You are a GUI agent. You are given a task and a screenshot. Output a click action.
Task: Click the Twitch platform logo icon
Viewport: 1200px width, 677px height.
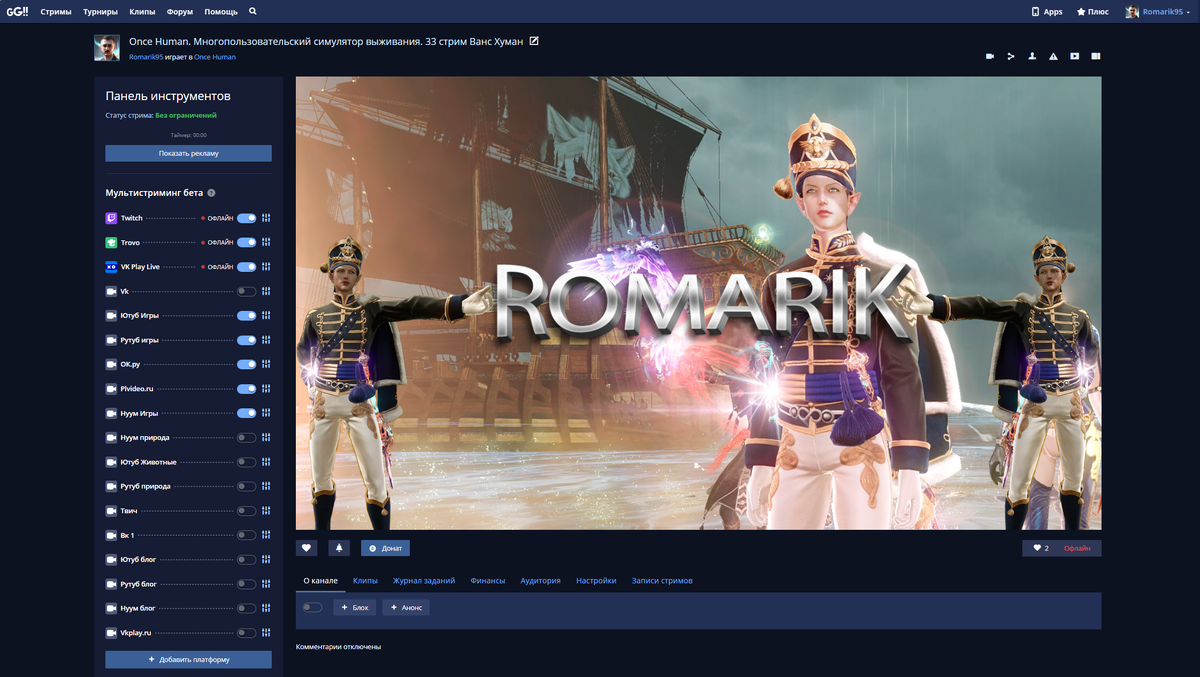(111, 218)
